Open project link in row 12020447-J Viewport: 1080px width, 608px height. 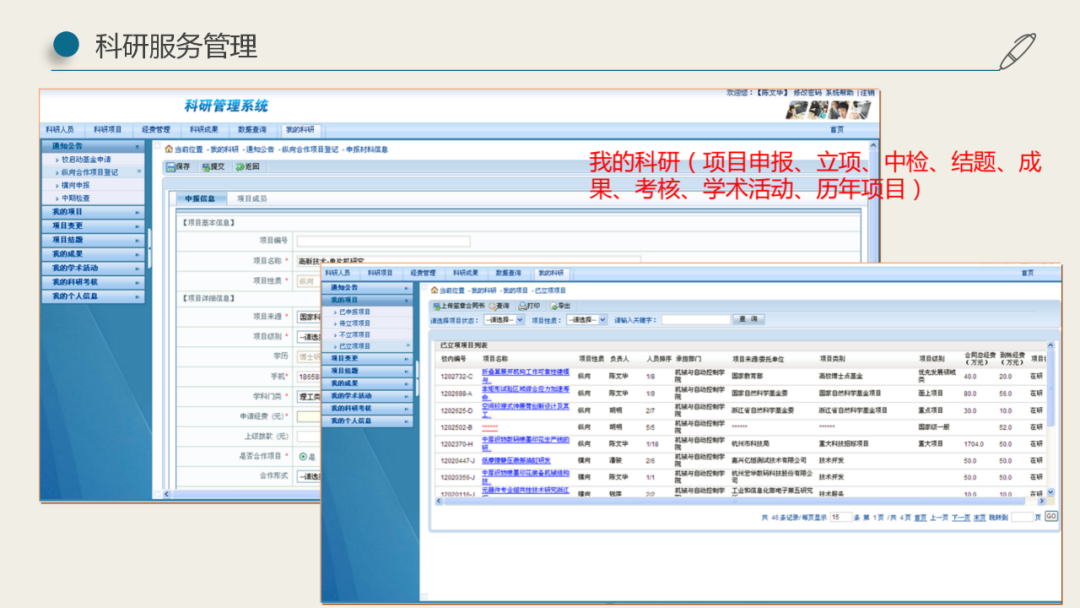pyautogui.click(x=516, y=461)
